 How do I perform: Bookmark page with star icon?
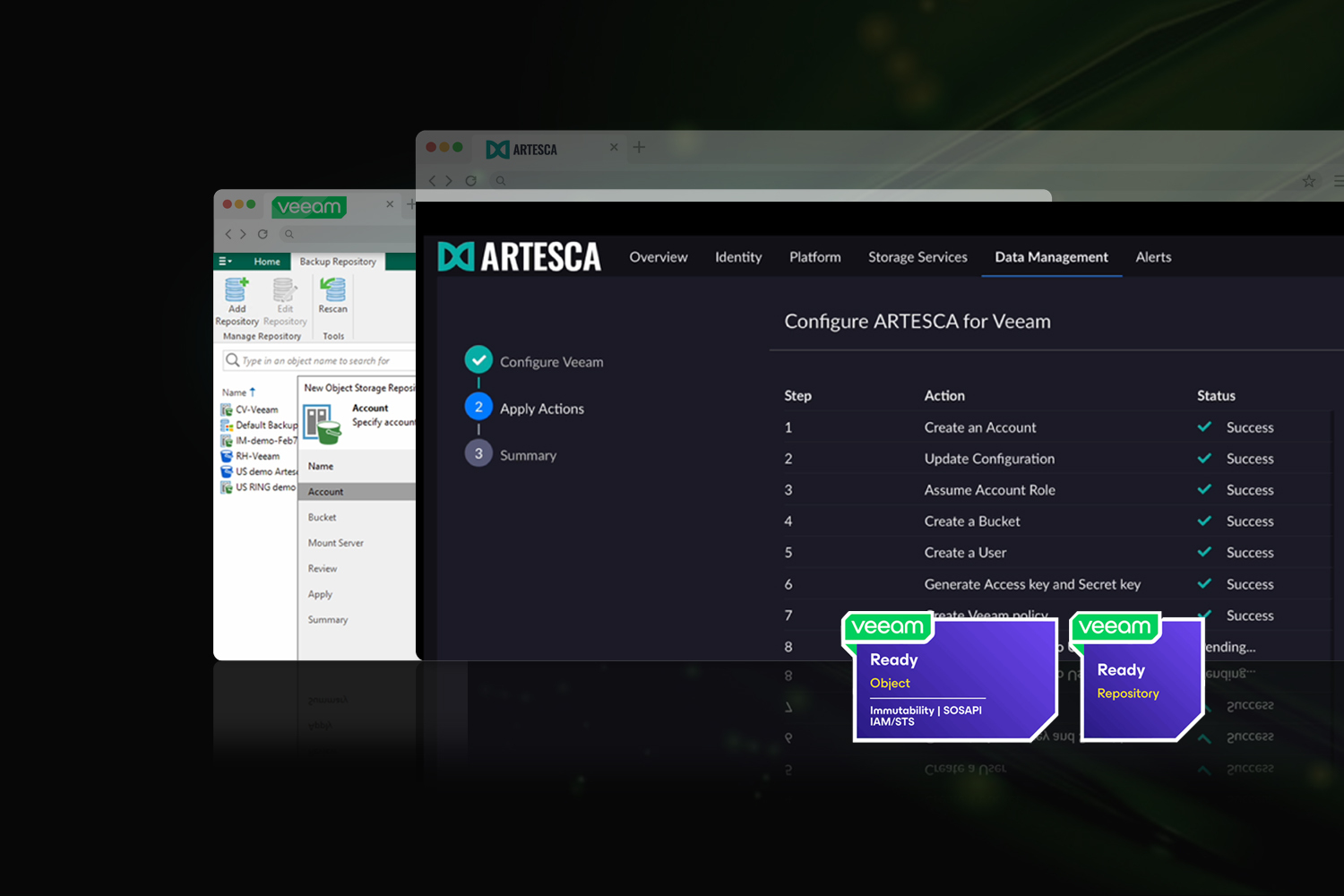[1309, 181]
